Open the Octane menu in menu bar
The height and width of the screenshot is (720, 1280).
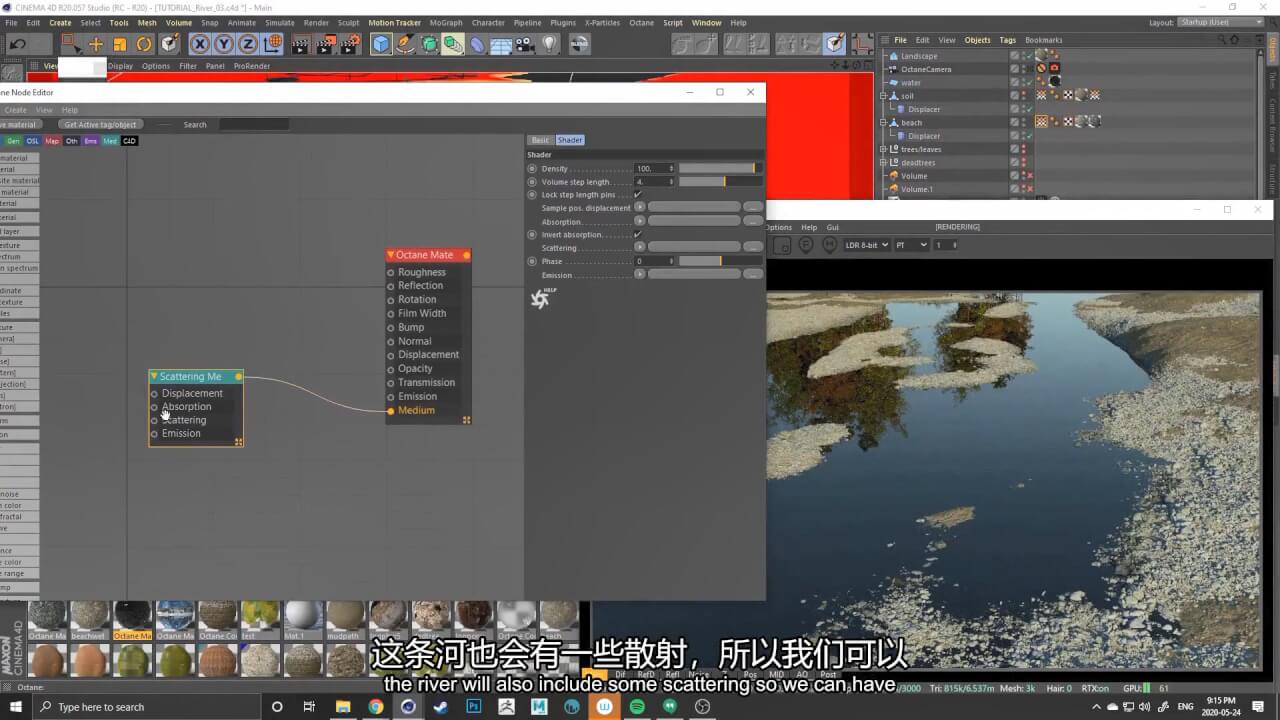[641, 22]
